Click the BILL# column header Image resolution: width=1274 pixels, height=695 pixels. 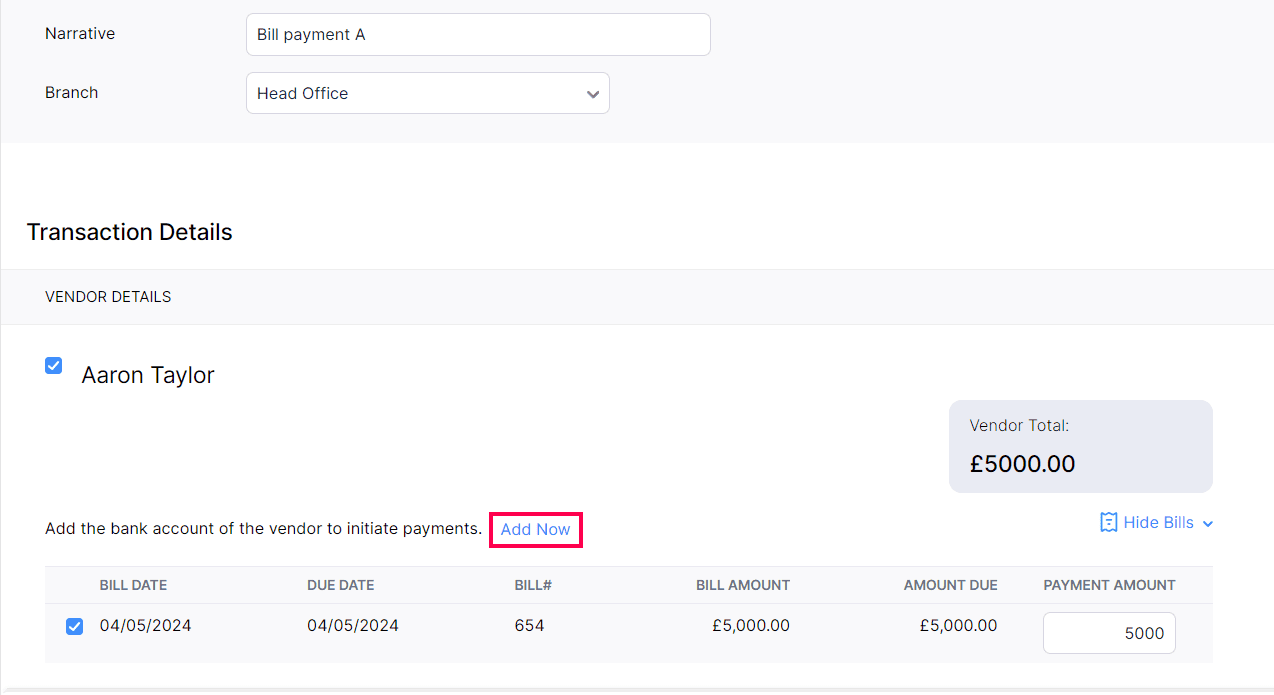coord(533,585)
